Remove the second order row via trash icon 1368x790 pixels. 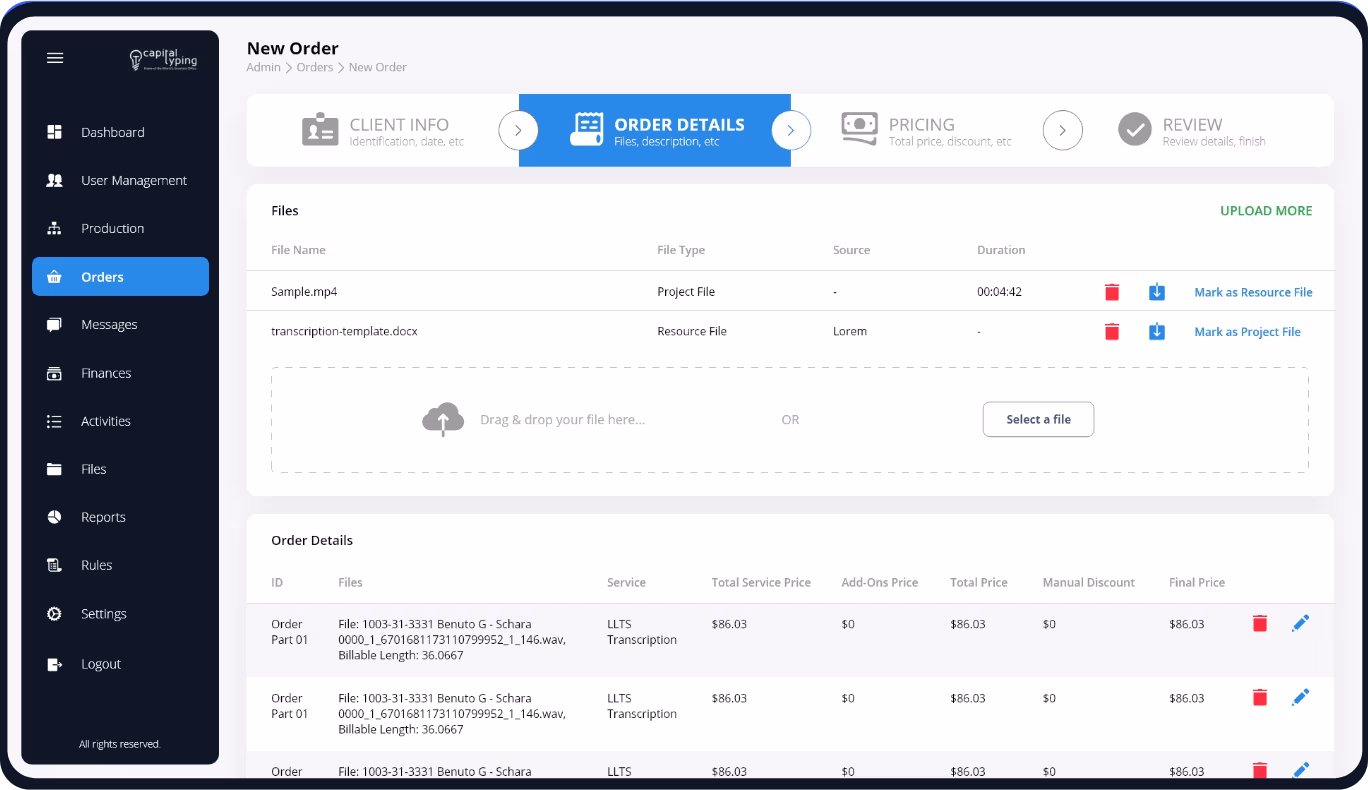[1260, 697]
